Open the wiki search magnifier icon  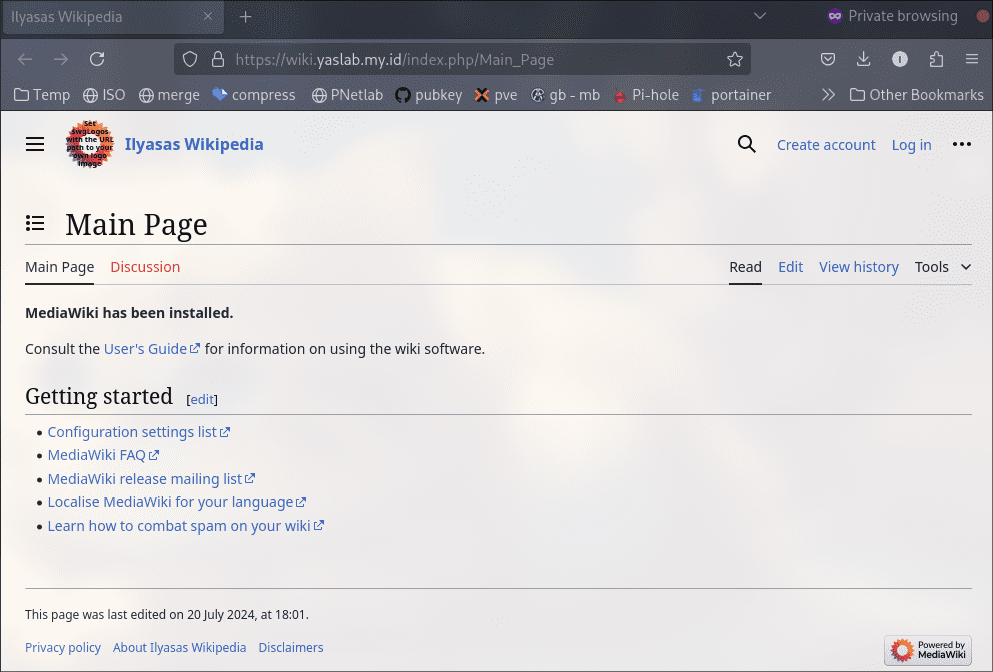click(747, 144)
